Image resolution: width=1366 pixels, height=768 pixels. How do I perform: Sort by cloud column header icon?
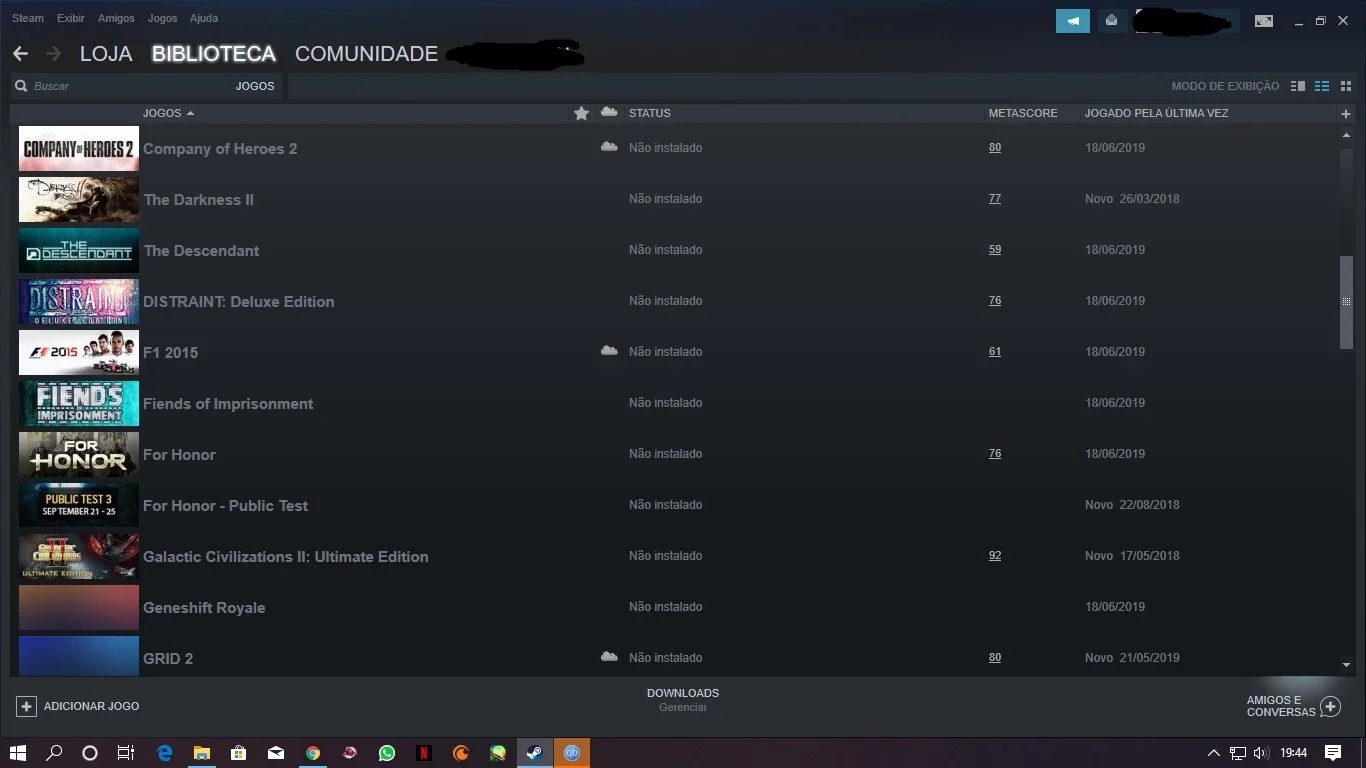(609, 112)
